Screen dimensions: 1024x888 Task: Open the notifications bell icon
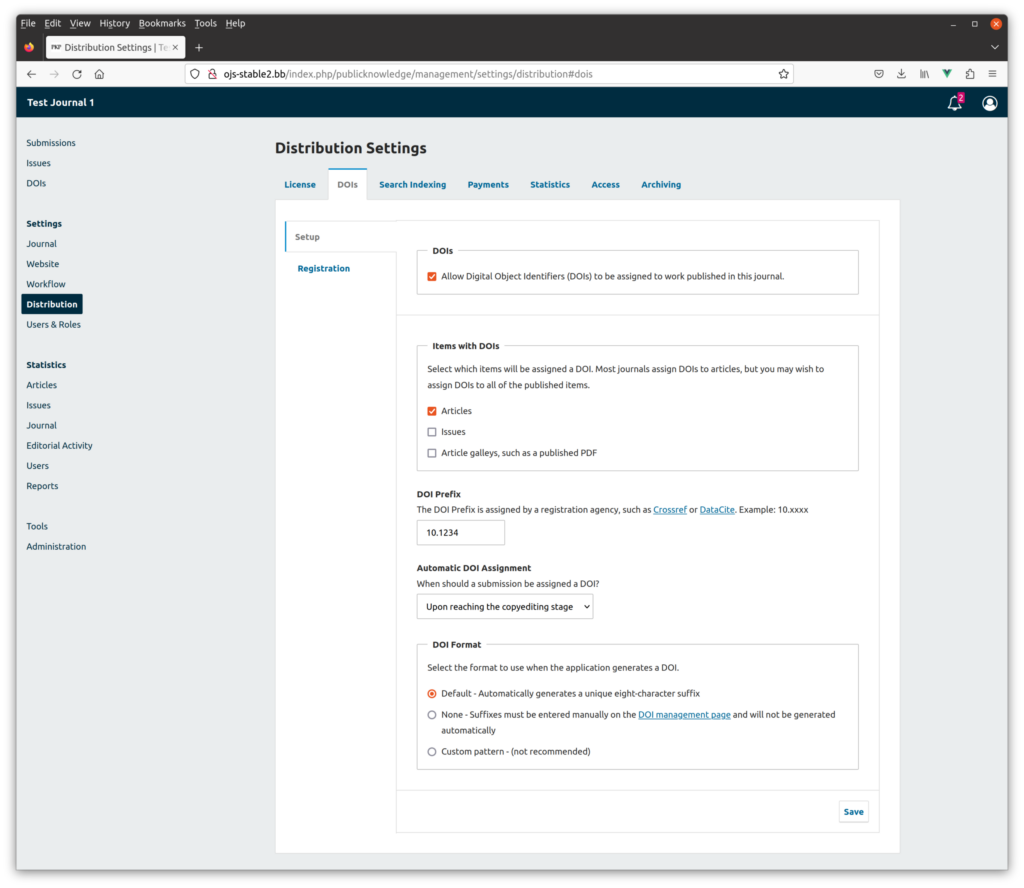(954, 103)
